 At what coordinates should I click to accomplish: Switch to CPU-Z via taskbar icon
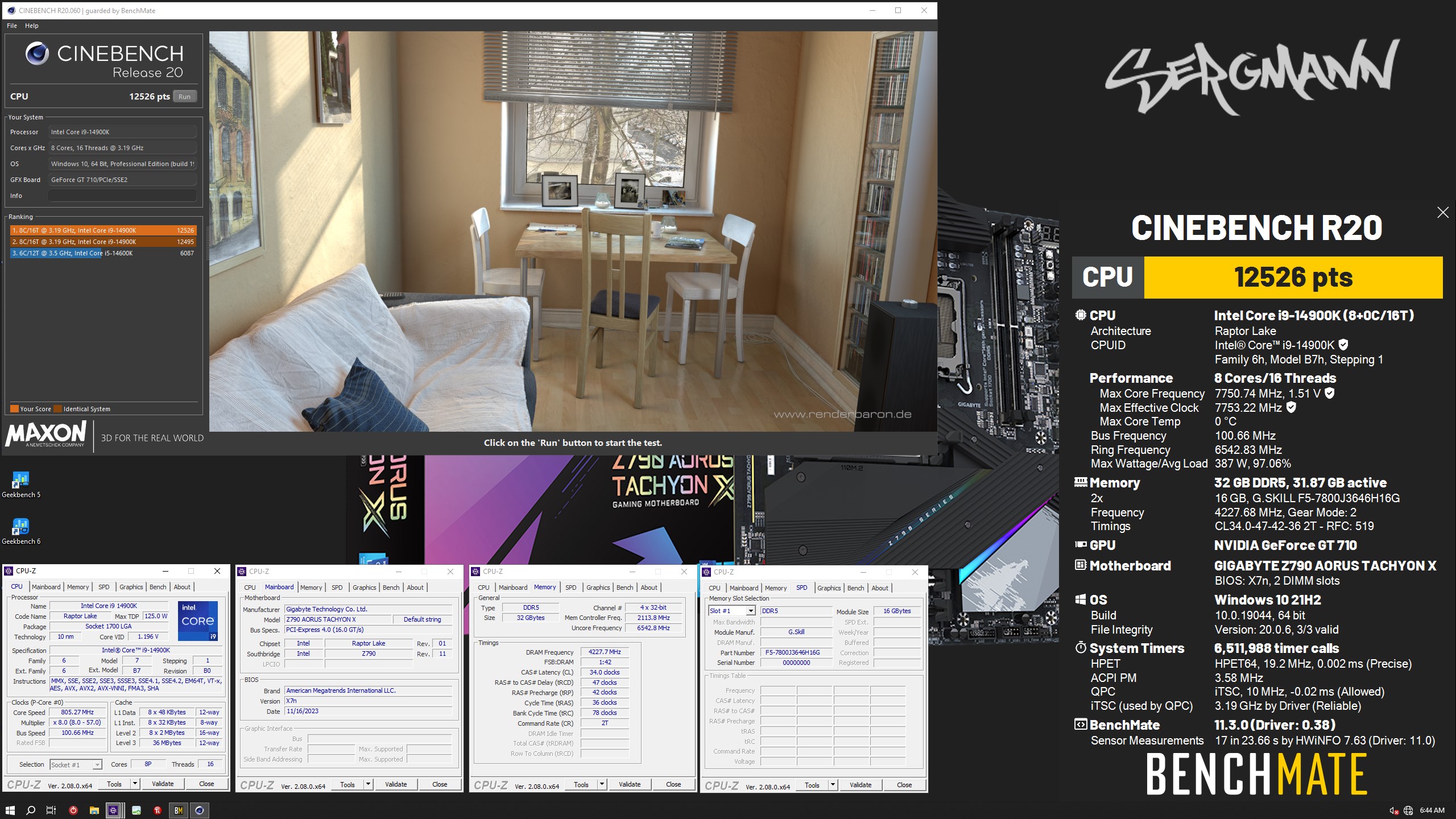pyautogui.click(x=113, y=810)
